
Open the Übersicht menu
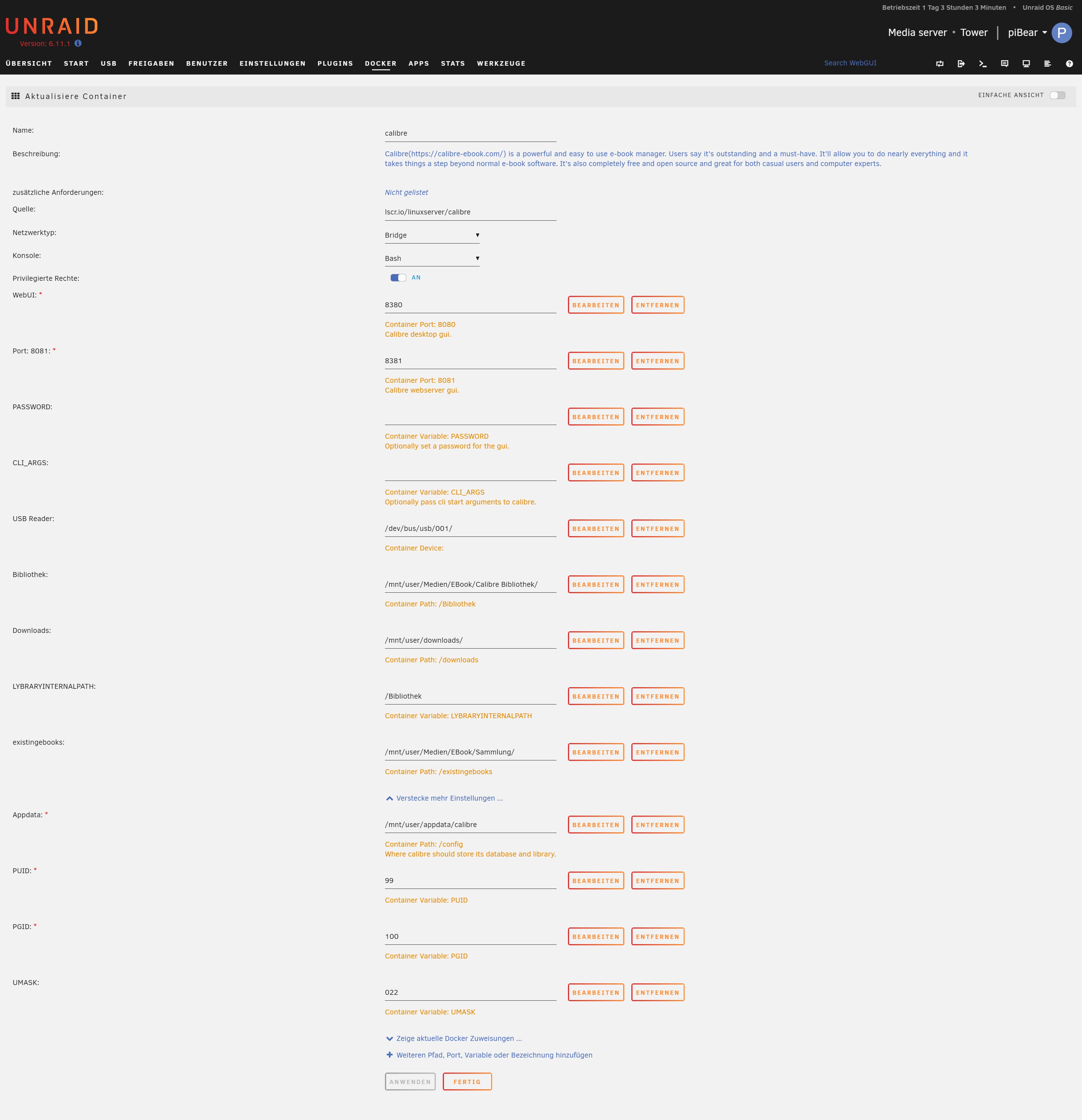(28, 63)
